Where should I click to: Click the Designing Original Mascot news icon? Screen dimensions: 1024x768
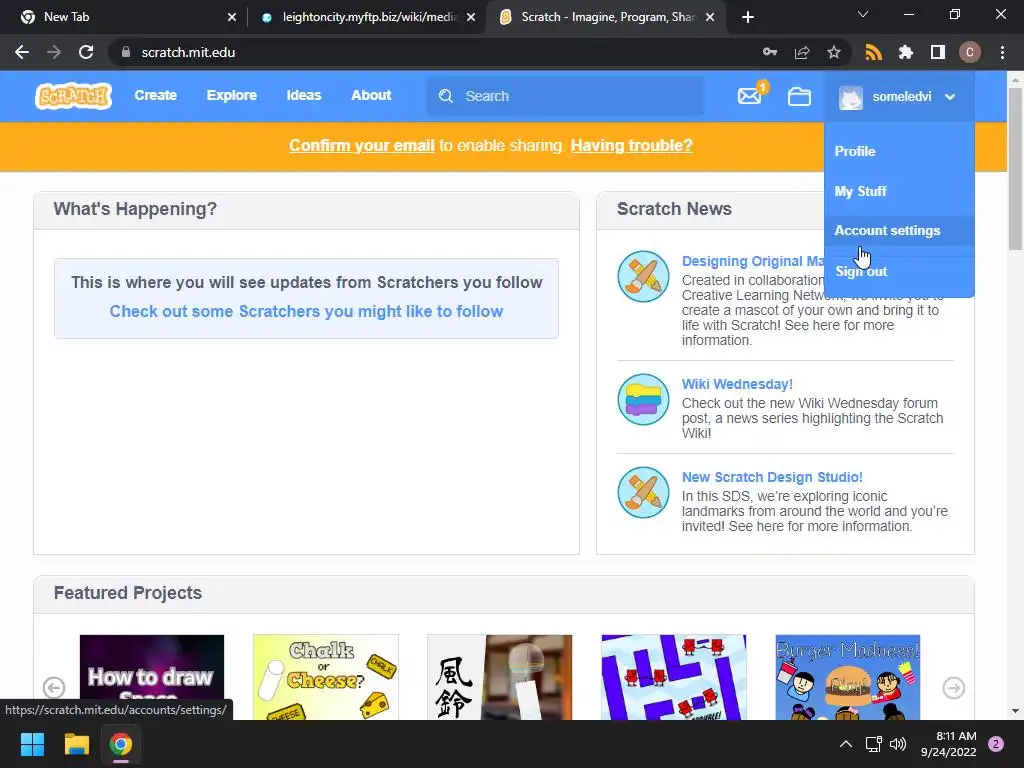pos(643,276)
